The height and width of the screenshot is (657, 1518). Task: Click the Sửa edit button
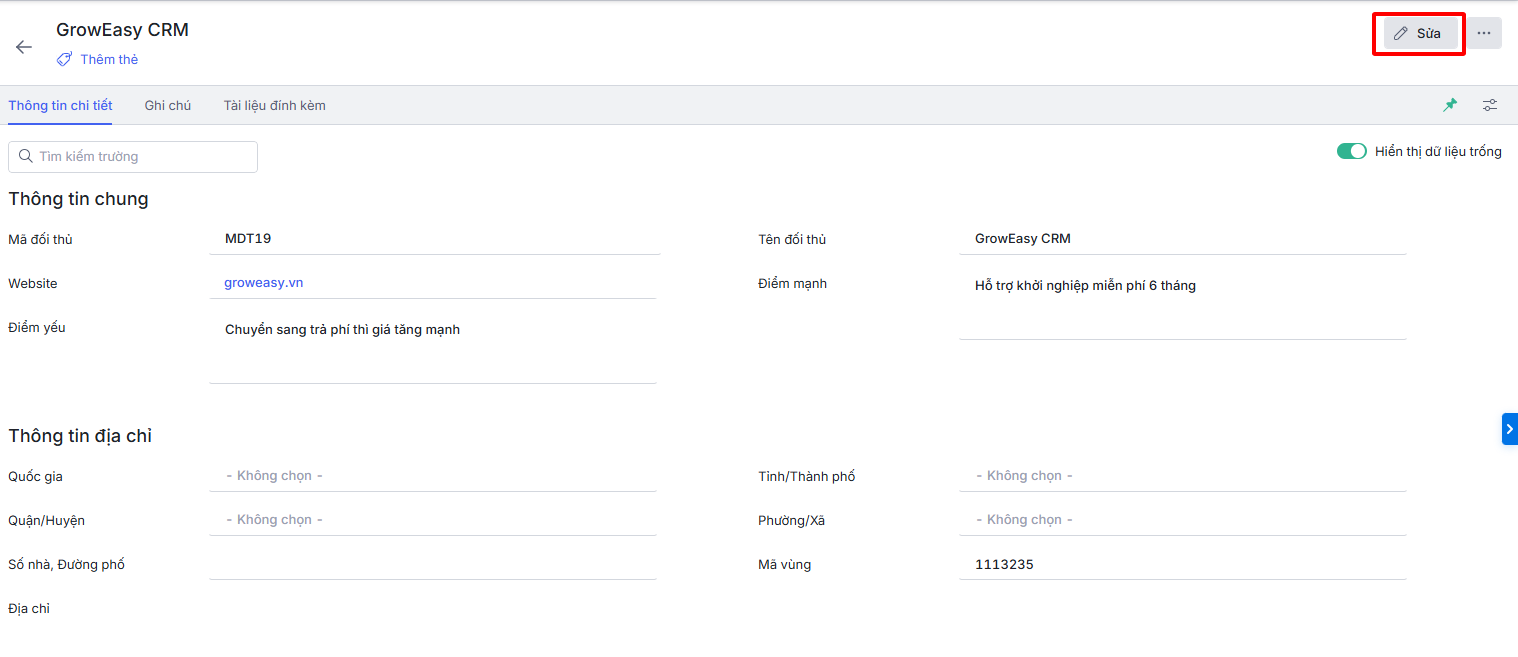pyautogui.click(x=1418, y=33)
